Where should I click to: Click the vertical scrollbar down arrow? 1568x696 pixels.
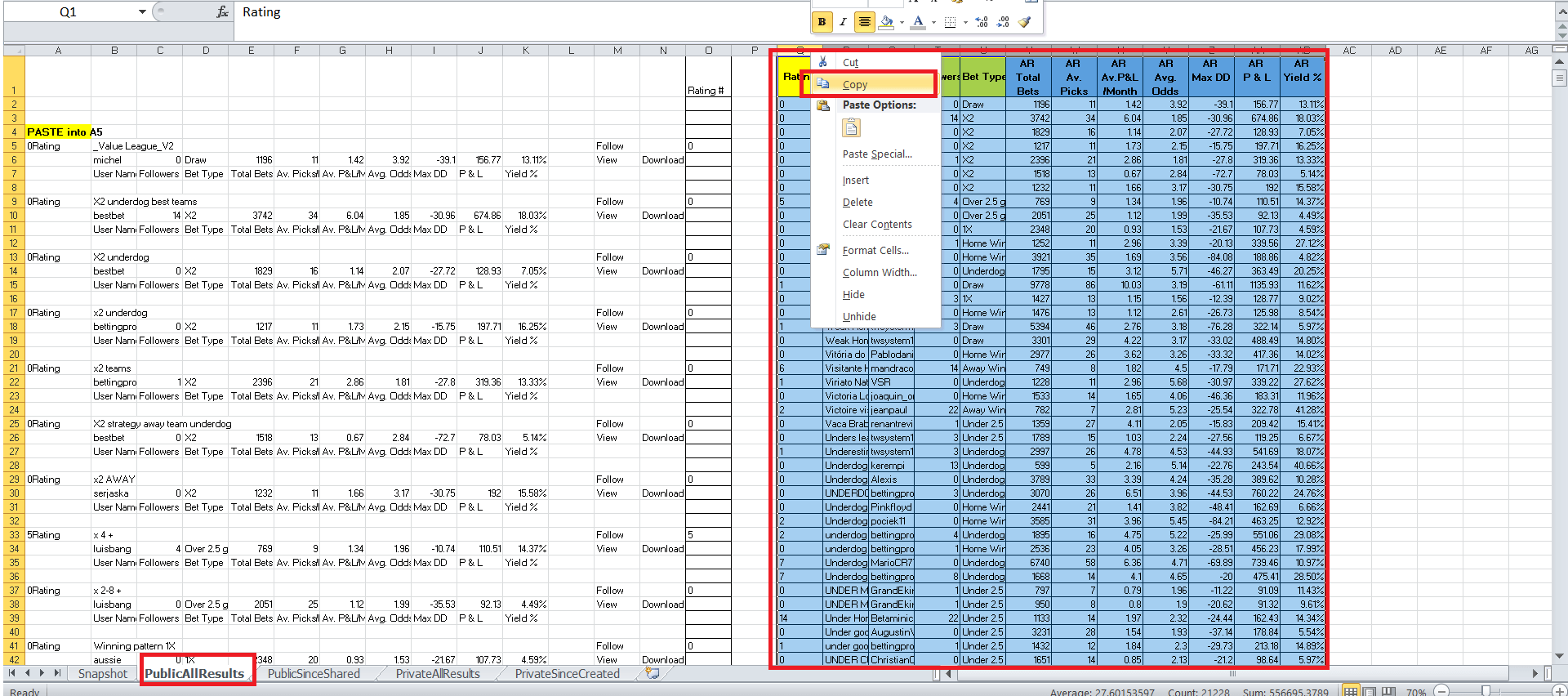coord(1560,655)
